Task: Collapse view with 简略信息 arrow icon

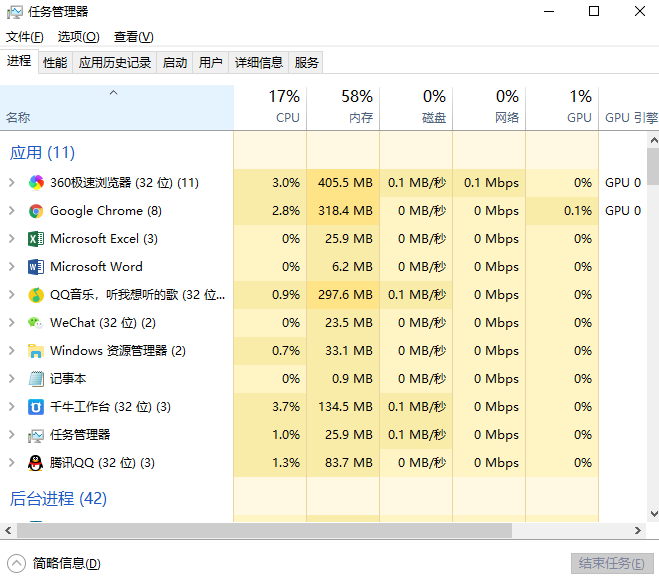Action: coord(16,564)
